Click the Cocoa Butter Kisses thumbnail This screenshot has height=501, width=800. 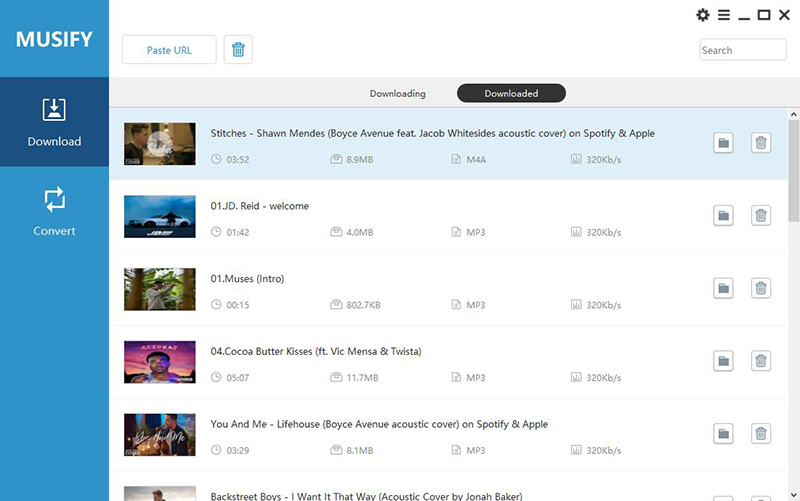click(x=160, y=362)
